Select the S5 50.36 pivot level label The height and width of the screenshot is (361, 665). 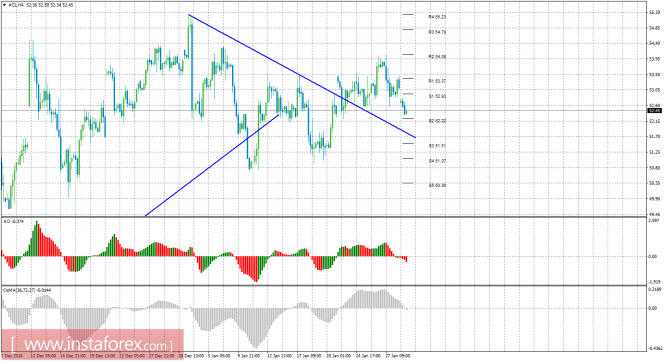[437, 185]
